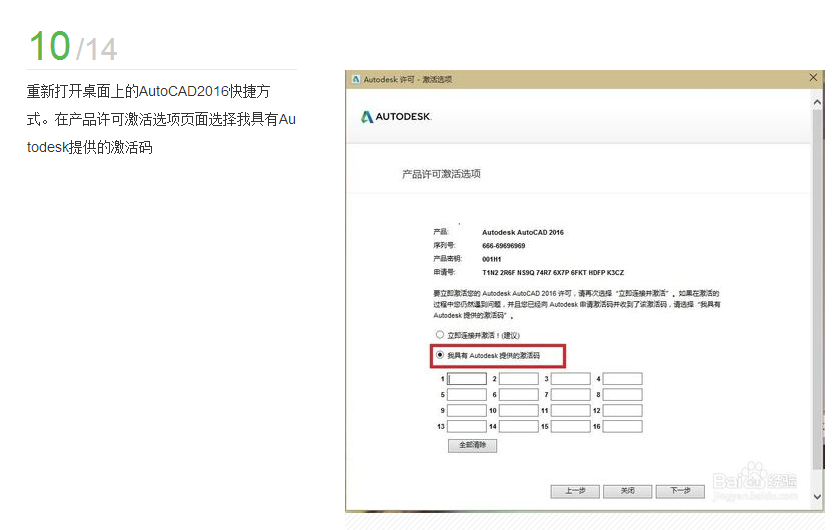Click the request code T1N2 2R6F text
The image size is (840, 530).
(553, 273)
